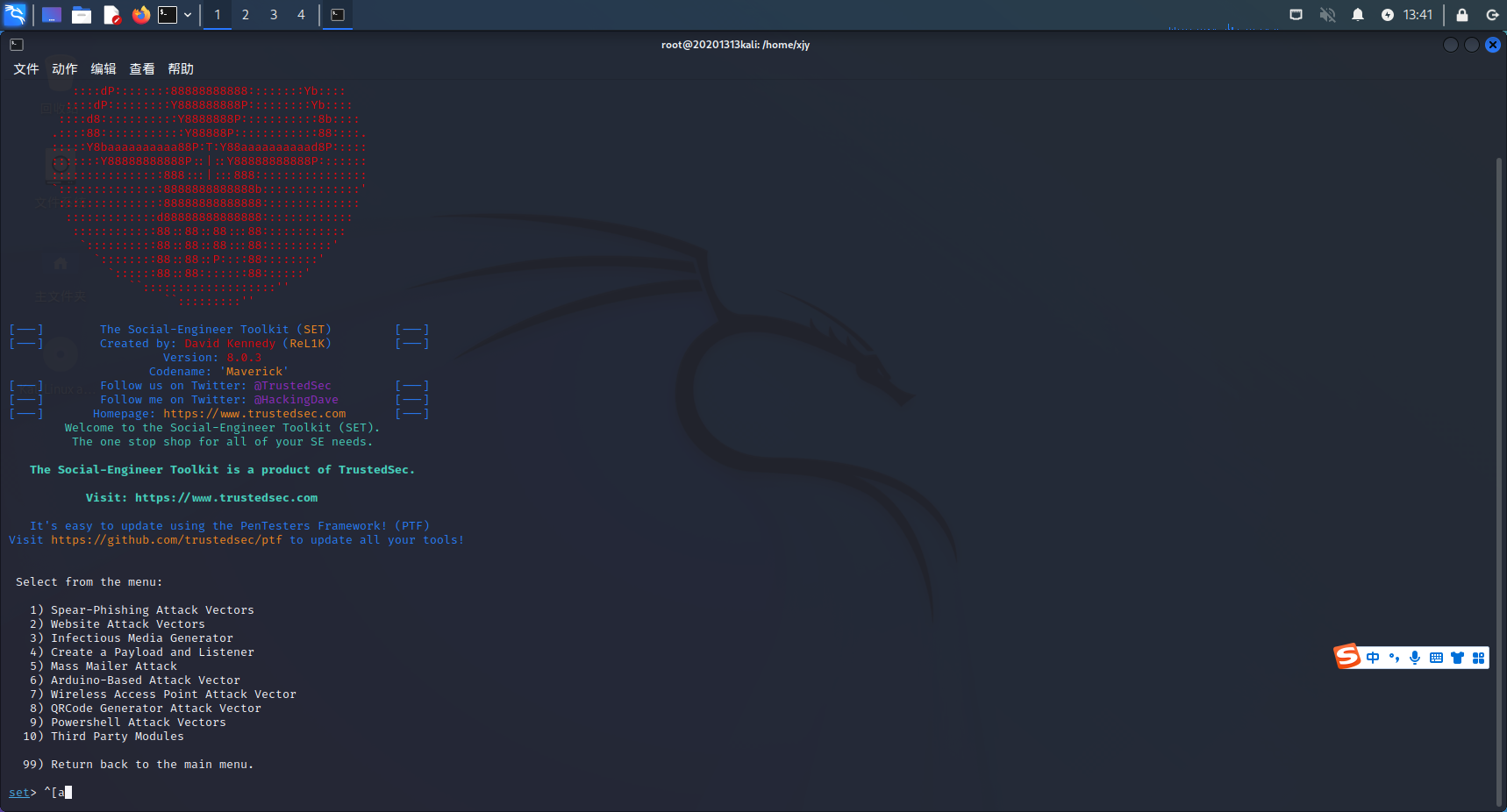Open the 动作 menu
This screenshot has height=812, width=1507.
click(65, 69)
